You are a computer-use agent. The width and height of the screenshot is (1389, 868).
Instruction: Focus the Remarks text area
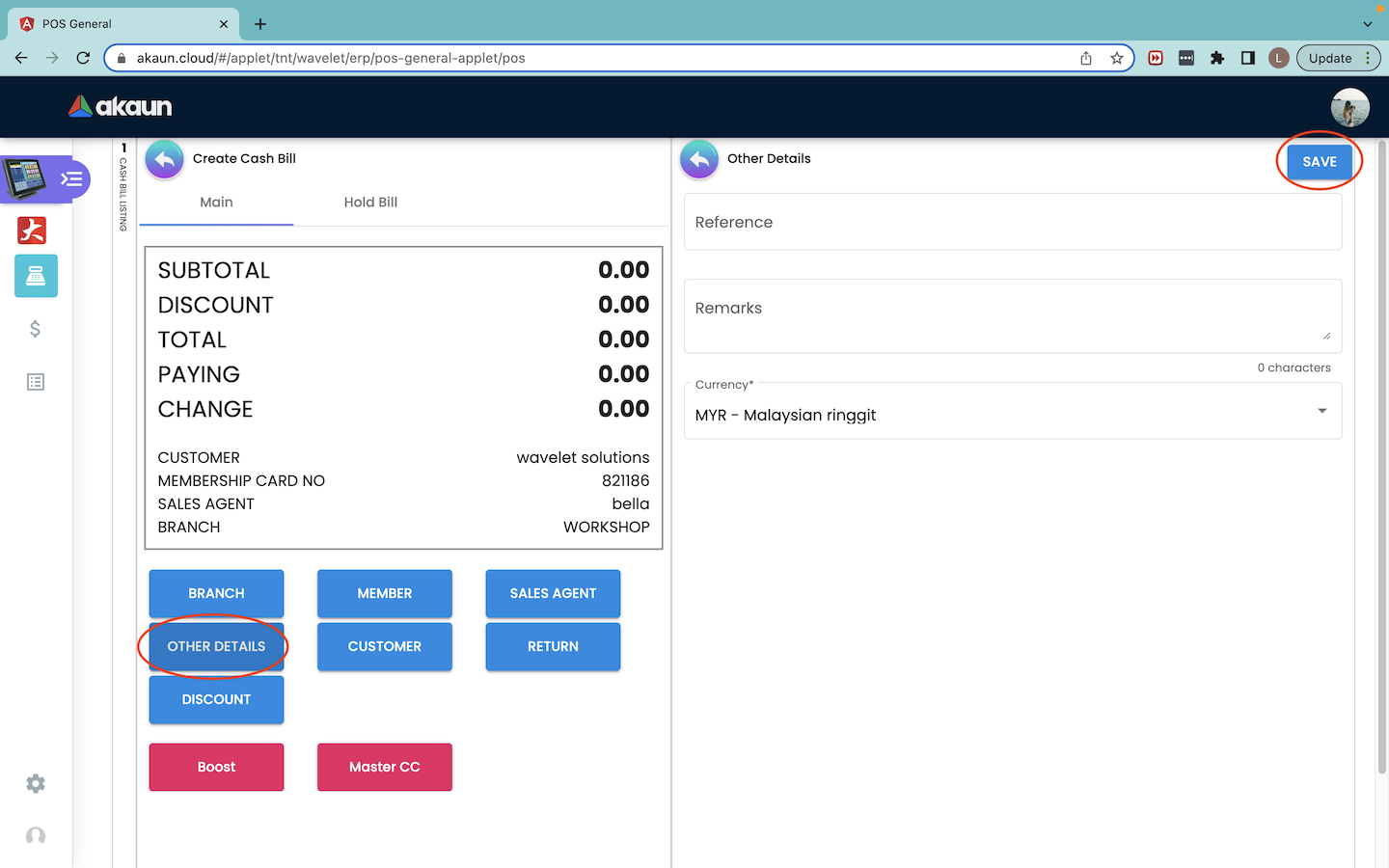(1013, 315)
